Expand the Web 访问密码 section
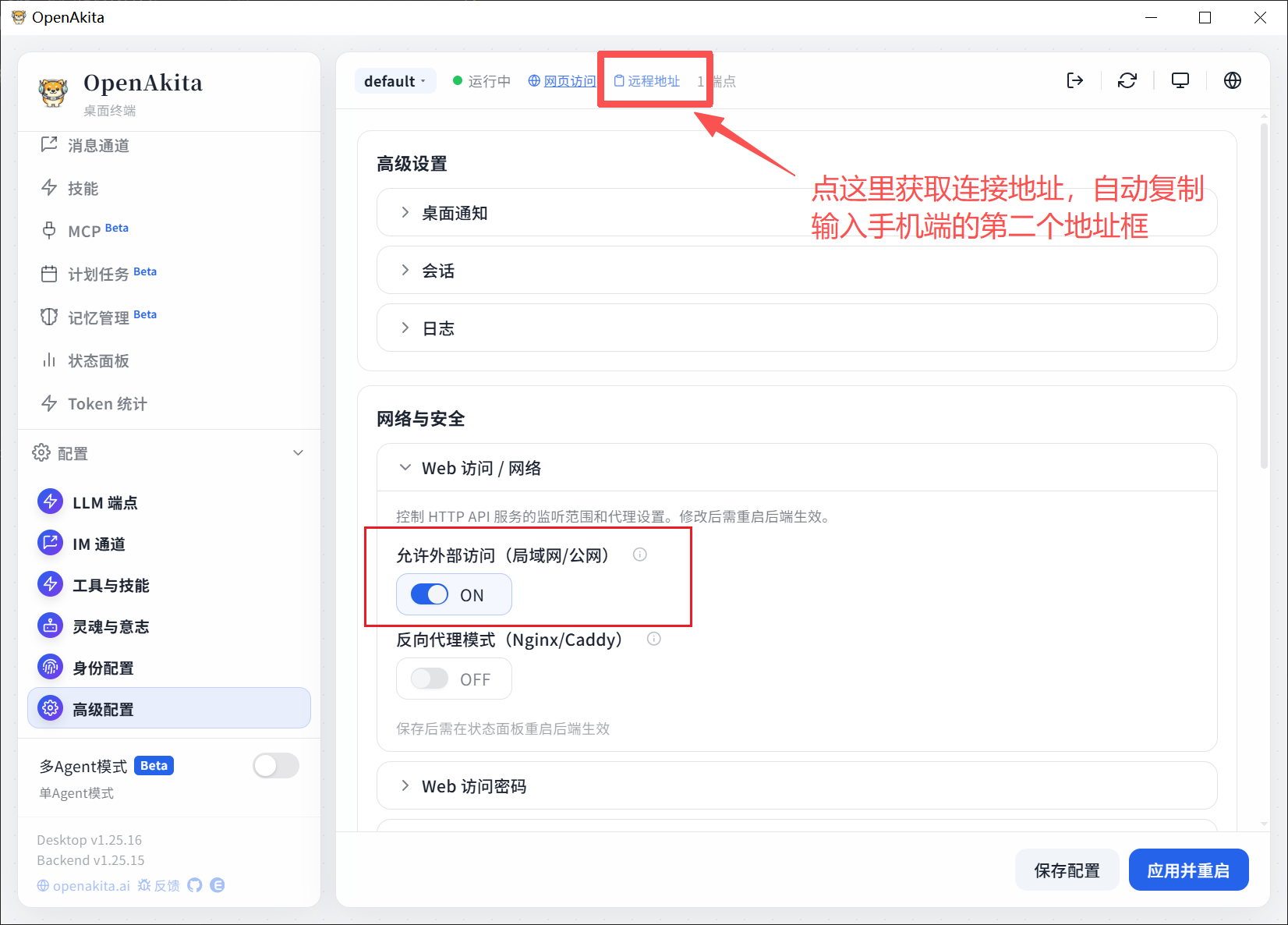Viewport: 1288px width, 925px height. (797, 785)
